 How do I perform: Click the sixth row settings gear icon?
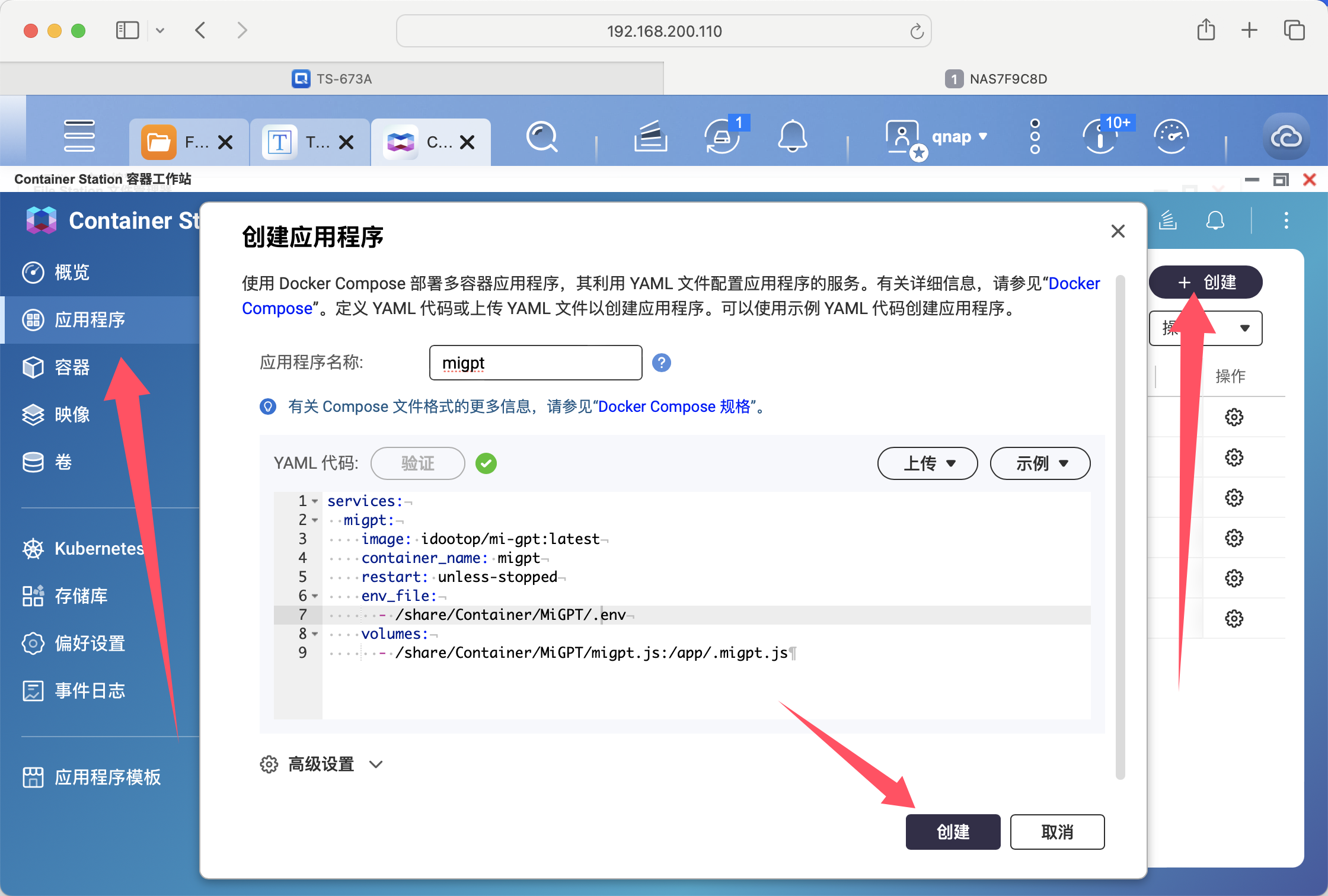point(1234,619)
